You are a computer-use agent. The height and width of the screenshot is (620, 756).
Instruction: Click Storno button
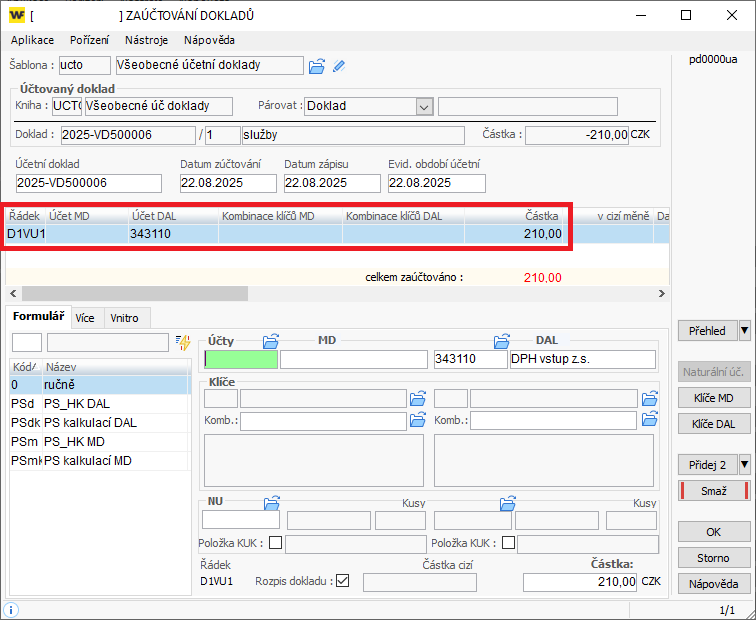(x=714, y=558)
